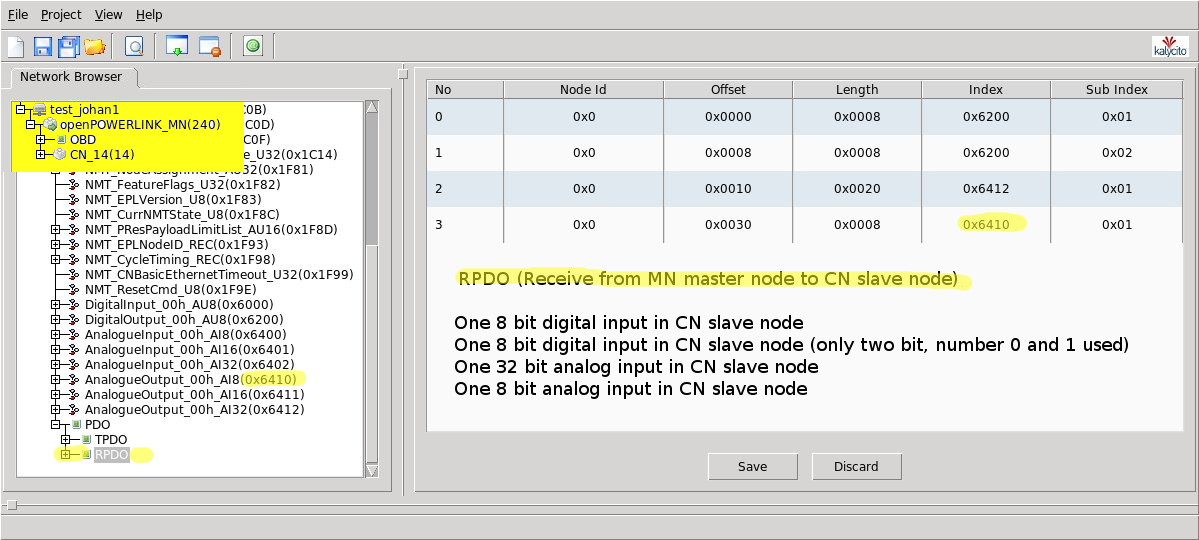Expand the TPDO tree node
The height and width of the screenshot is (540, 1199).
point(66,440)
